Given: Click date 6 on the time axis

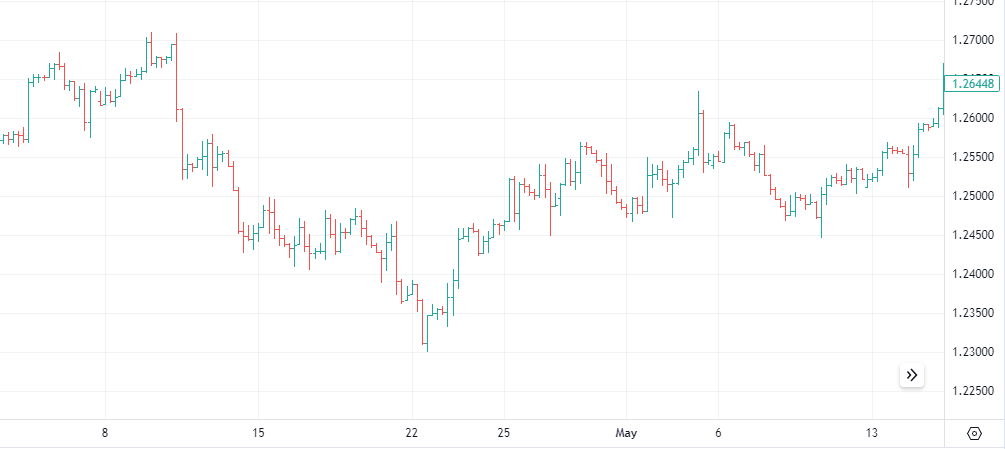Looking at the screenshot, I should 718,433.
